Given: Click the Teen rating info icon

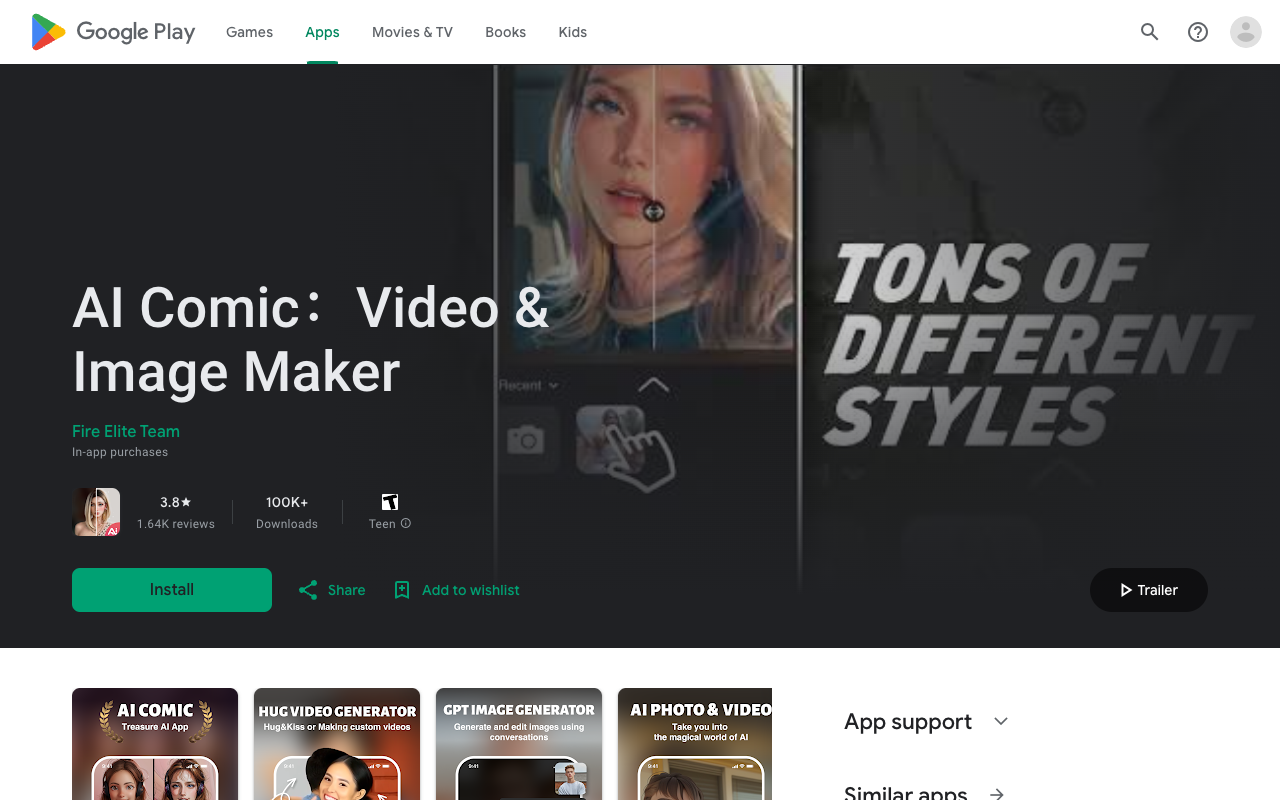Looking at the screenshot, I should click(x=406, y=523).
